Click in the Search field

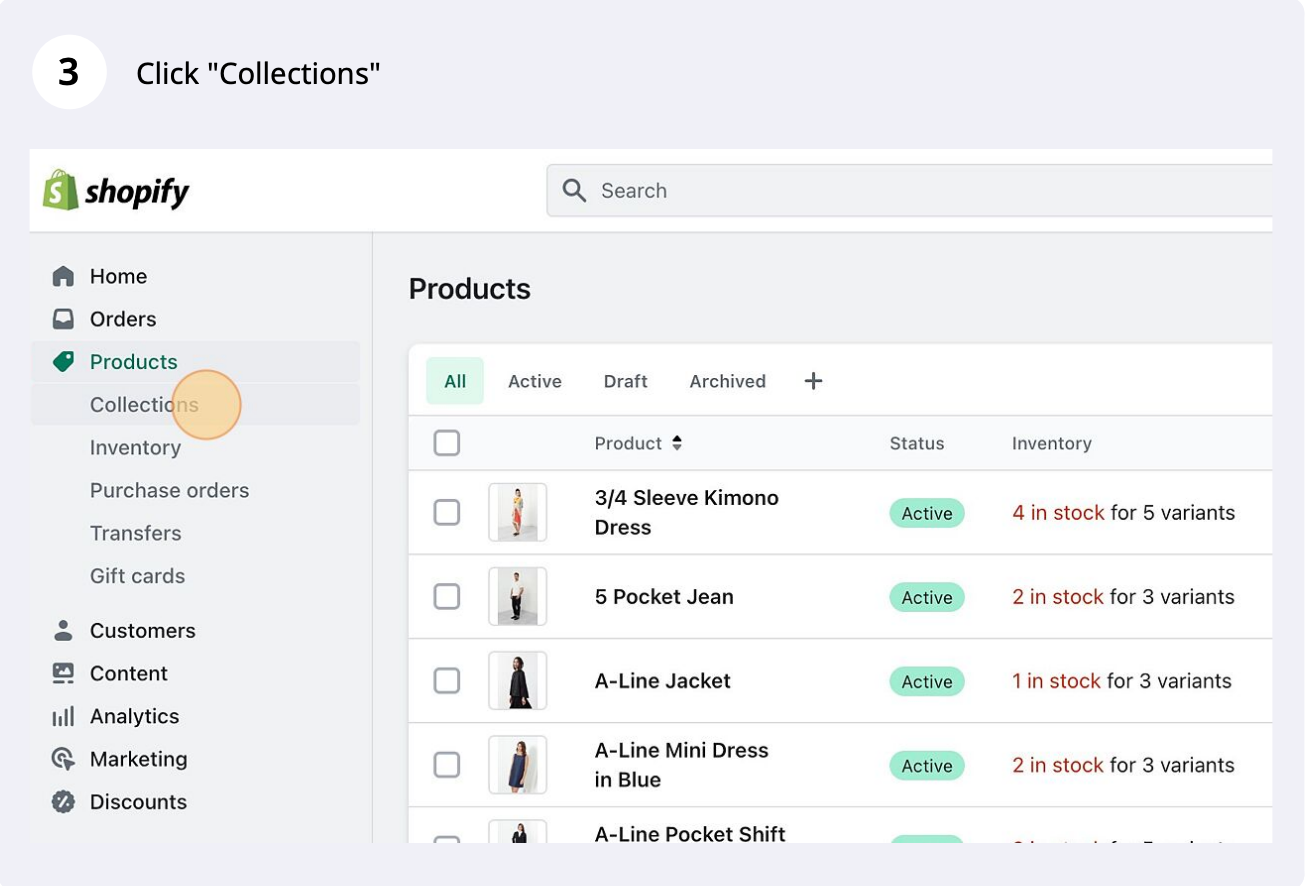coord(910,190)
